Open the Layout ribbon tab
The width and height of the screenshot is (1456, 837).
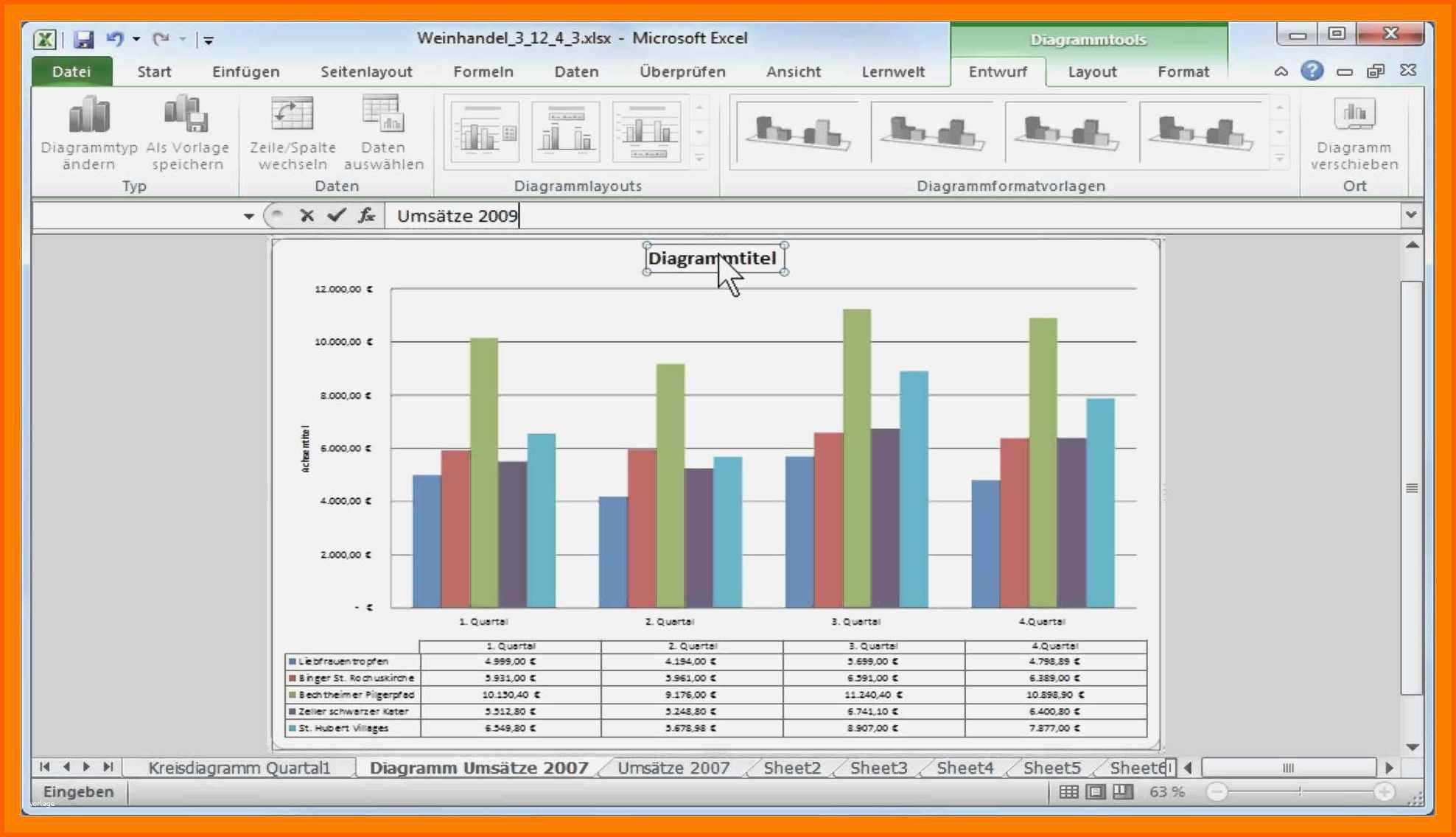pos(1092,71)
